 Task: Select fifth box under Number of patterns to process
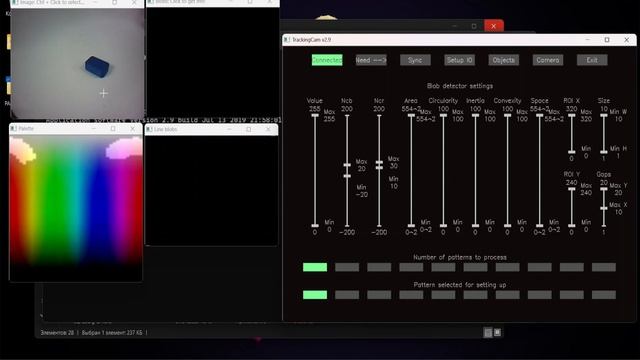[443, 267]
